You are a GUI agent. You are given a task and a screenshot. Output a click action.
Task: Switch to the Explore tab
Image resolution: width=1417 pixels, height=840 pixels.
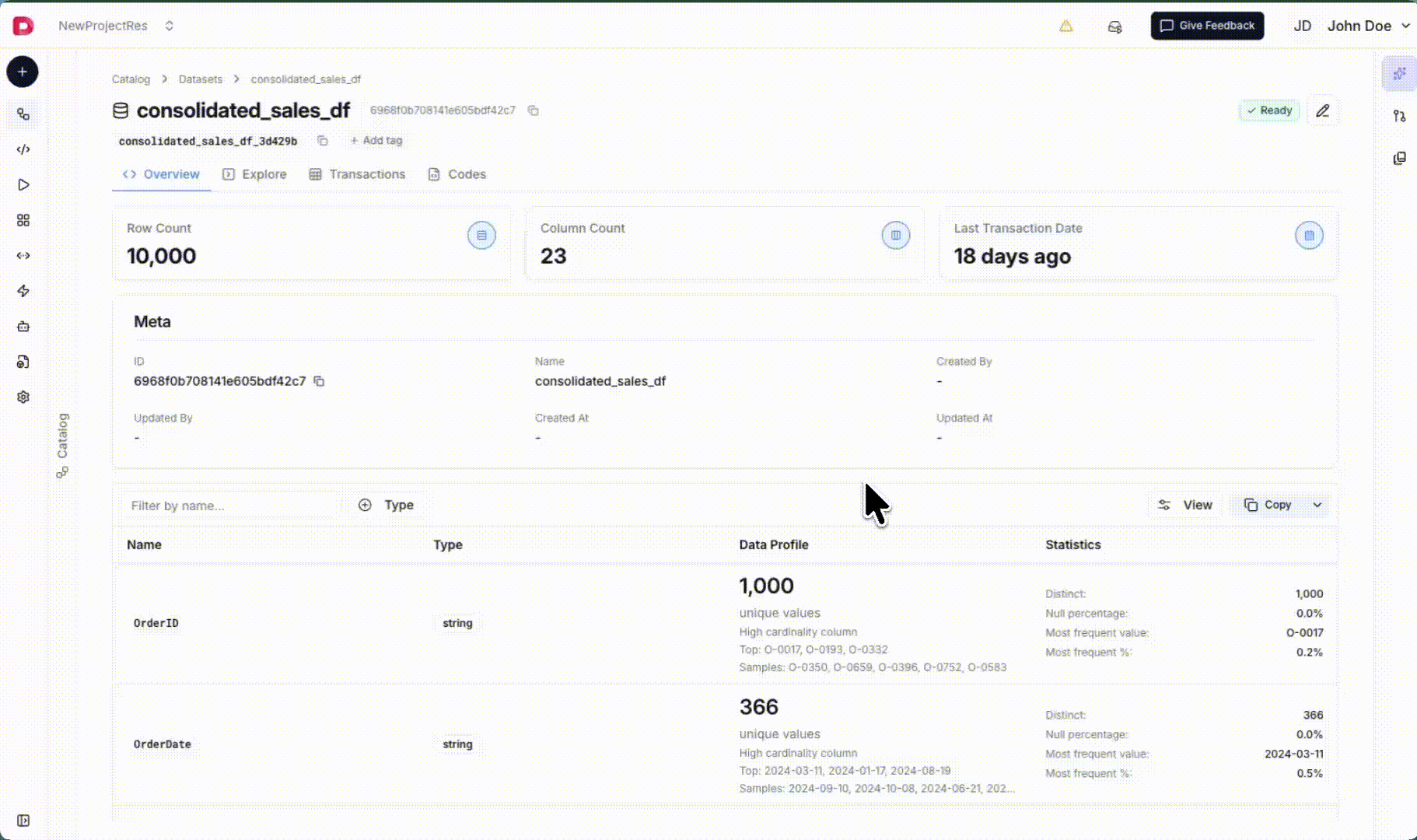254,174
